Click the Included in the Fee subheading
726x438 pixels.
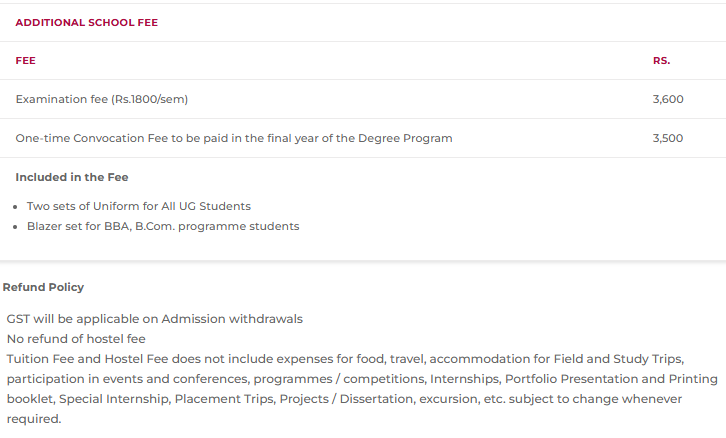pos(72,177)
